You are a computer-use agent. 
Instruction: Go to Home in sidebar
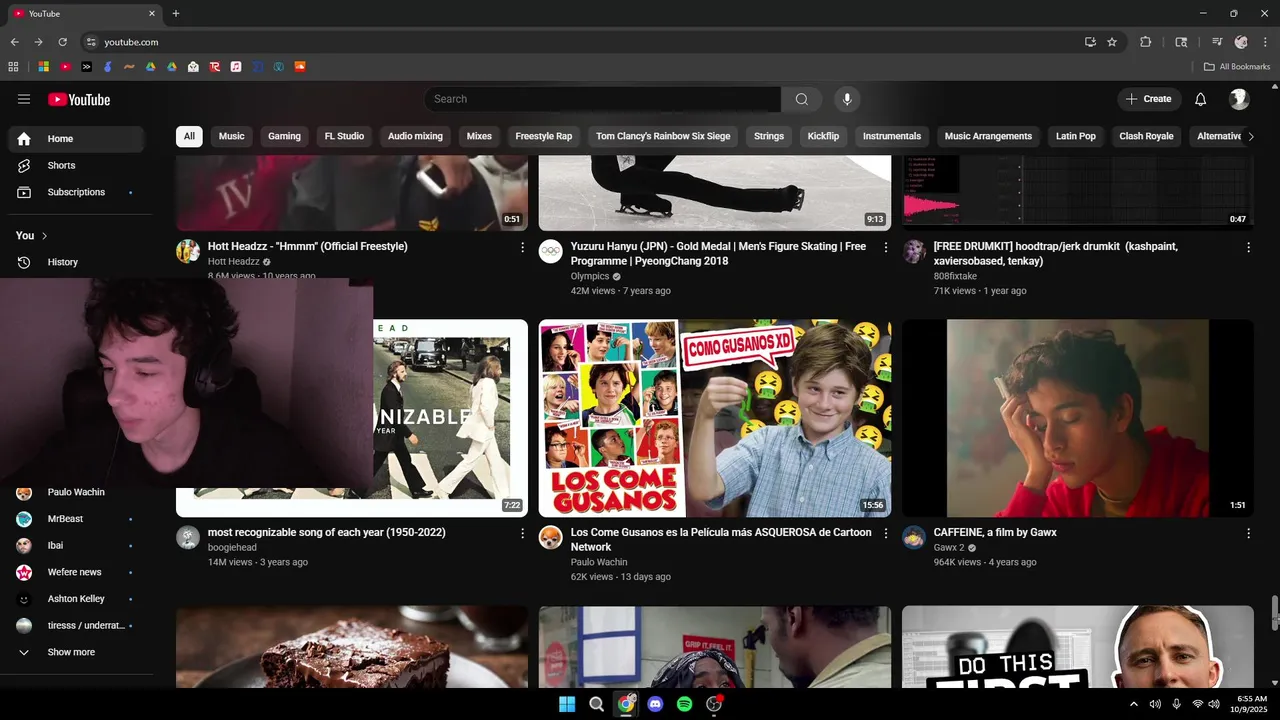pyautogui.click(x=77, y=139)
